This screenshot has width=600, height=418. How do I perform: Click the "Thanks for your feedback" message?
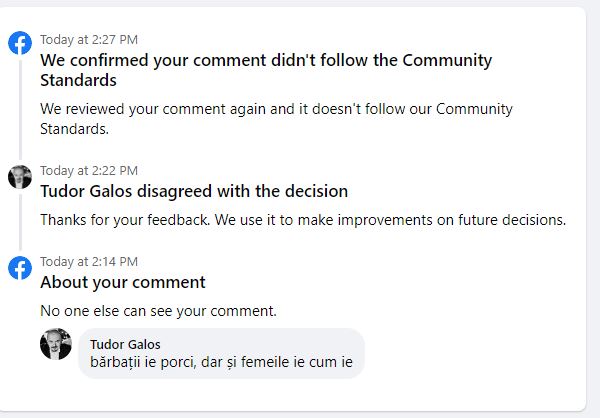point(303,219)
